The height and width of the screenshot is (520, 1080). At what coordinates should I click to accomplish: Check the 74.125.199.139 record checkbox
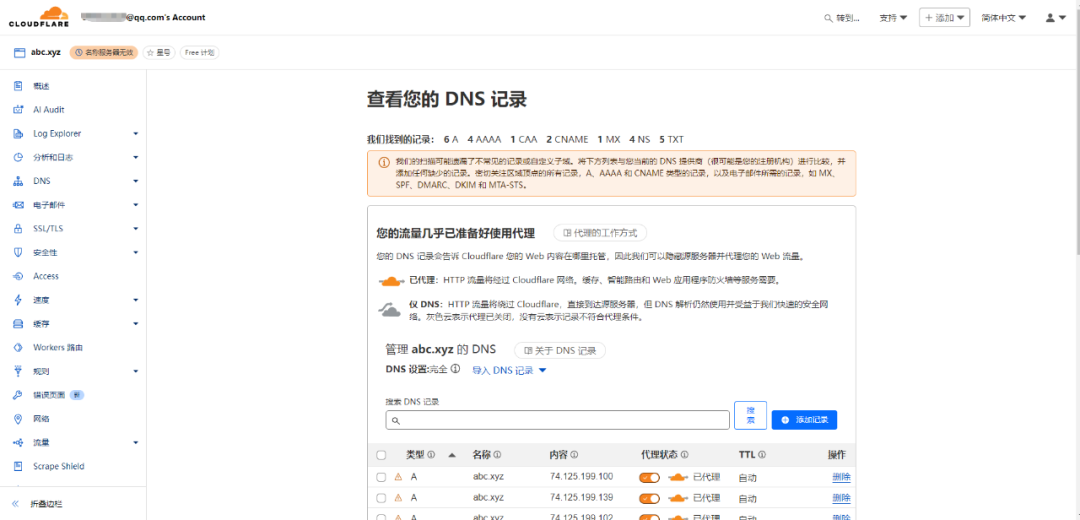(381, 497)
